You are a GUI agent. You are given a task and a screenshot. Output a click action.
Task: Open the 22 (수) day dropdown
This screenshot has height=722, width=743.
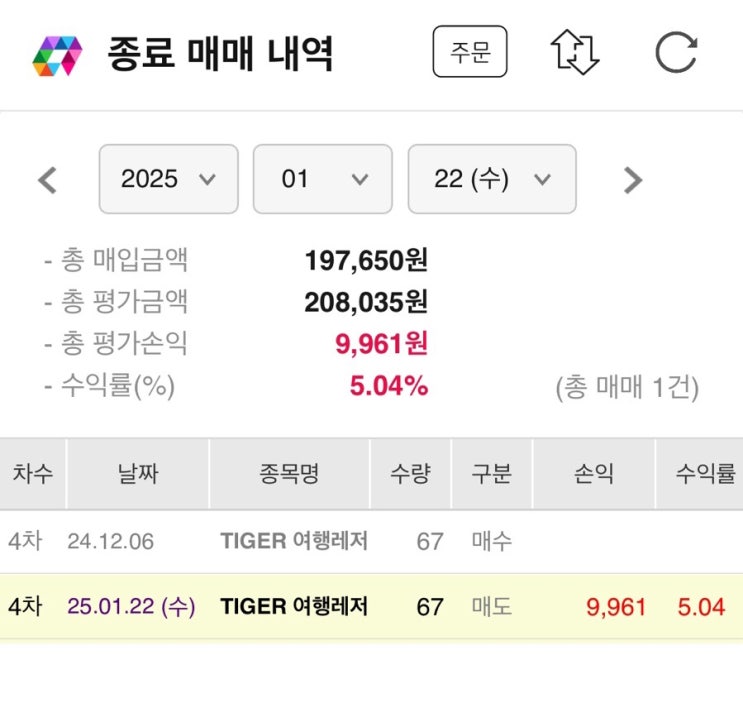pyautogui.click(x=491, y=179)
